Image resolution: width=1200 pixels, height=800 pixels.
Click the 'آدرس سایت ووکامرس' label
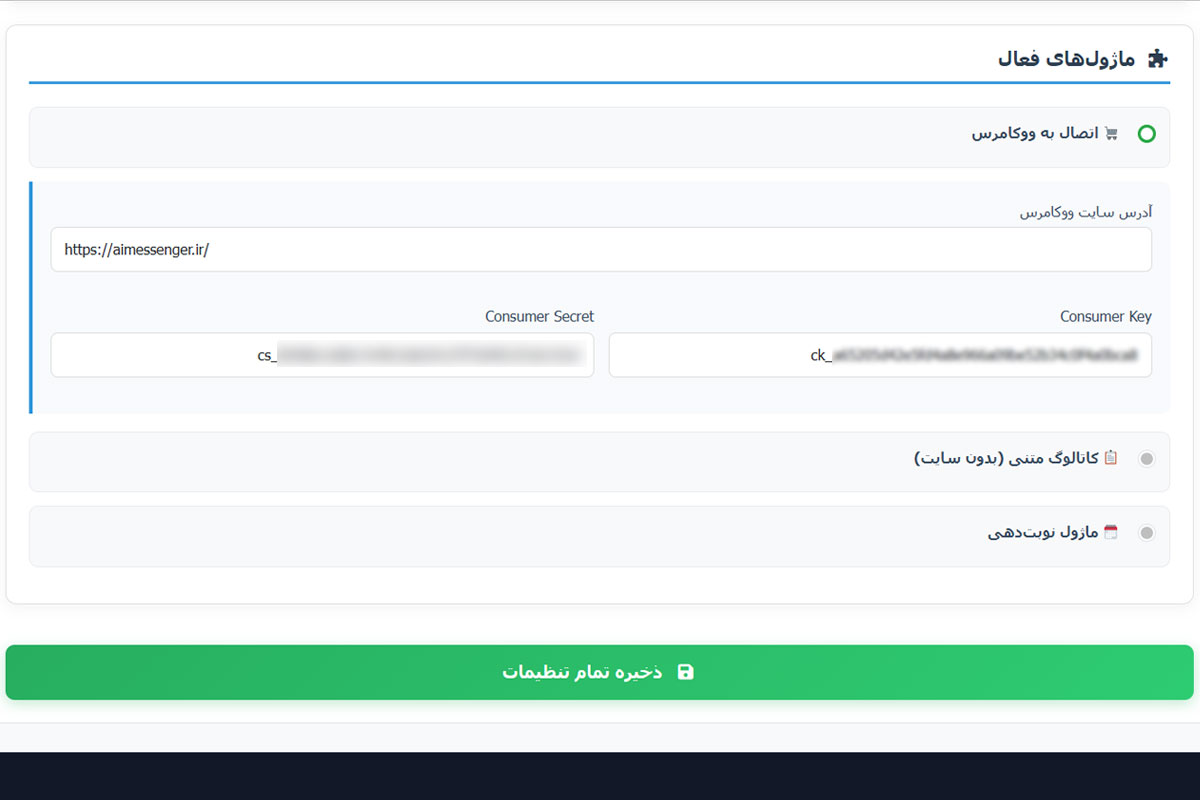(x=1085, y=212)
